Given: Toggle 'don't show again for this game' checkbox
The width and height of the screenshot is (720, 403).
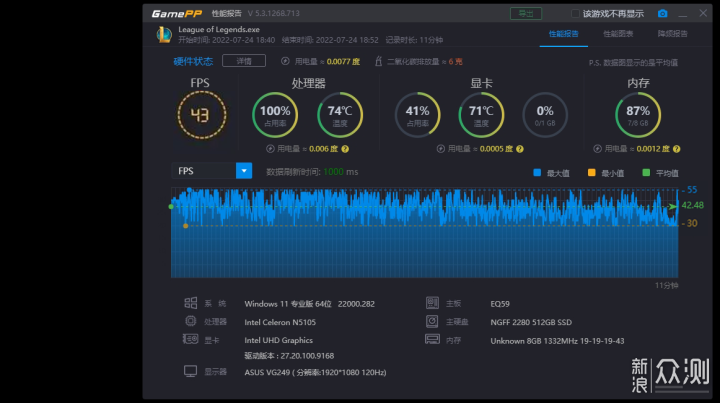Looking at the screenshot, I should [575, 14].
